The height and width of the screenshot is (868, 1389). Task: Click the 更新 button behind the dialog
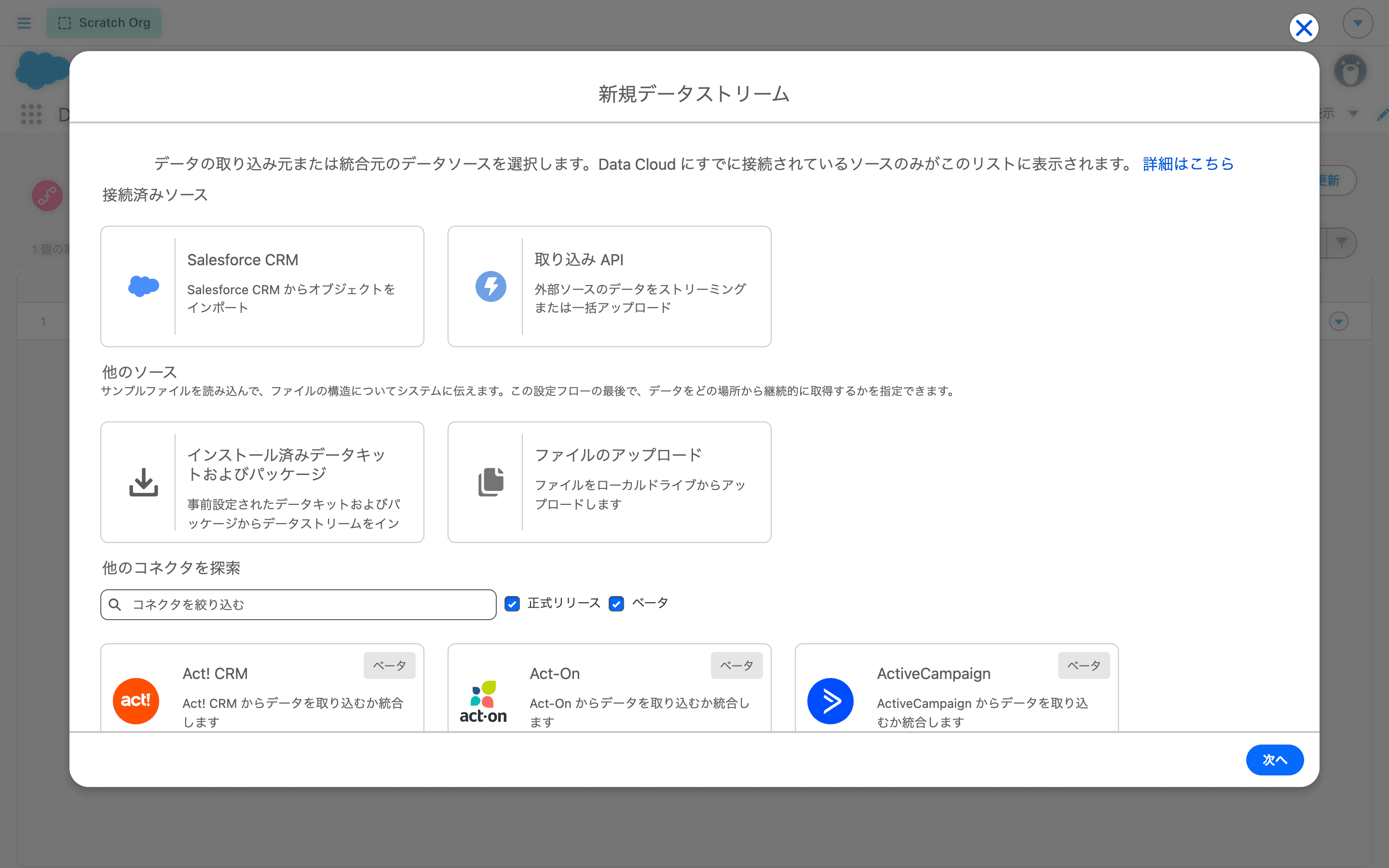pyautogui.click(x=1337, y=181)
